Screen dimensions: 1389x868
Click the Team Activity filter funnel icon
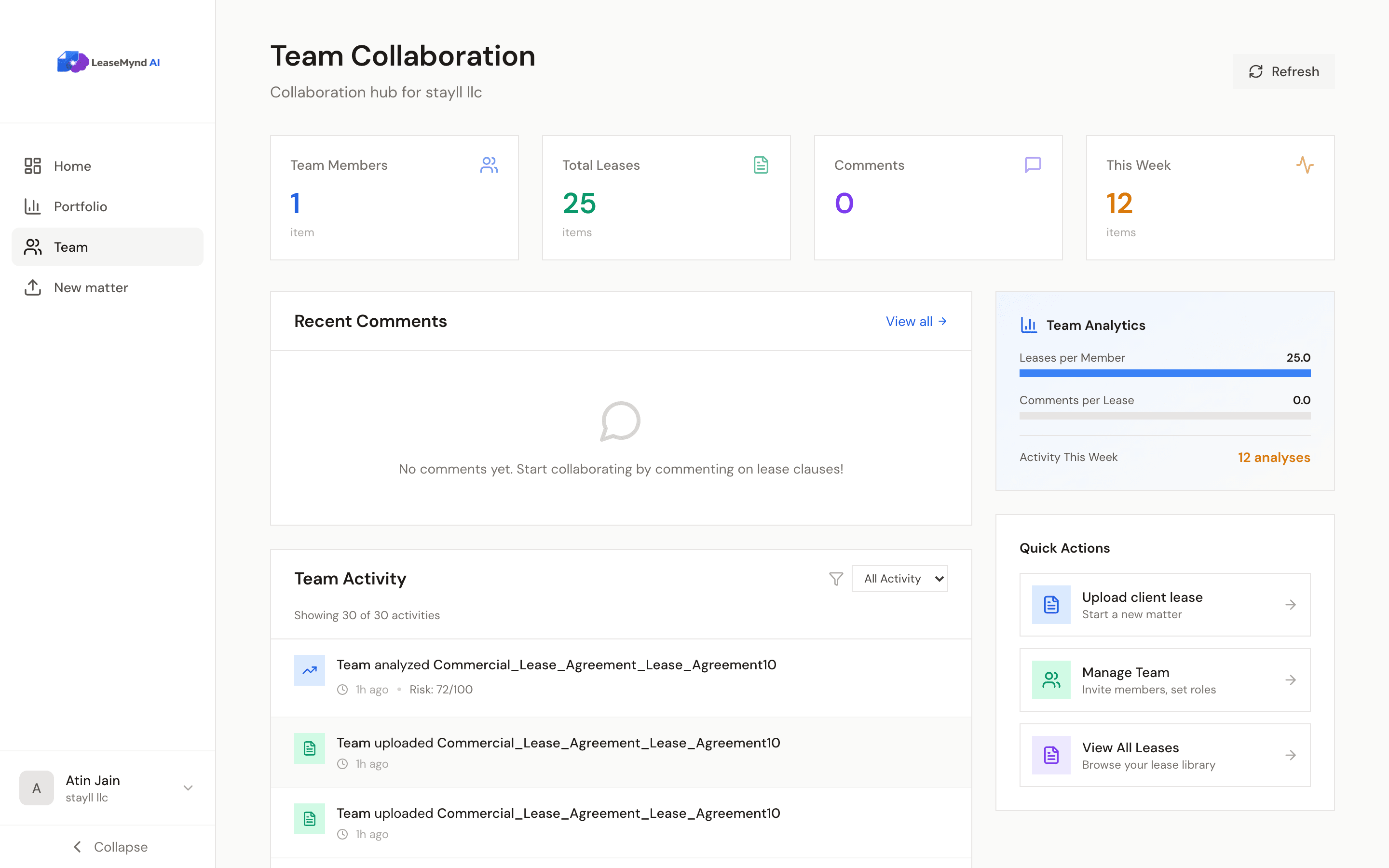click(x=836, y=579)
